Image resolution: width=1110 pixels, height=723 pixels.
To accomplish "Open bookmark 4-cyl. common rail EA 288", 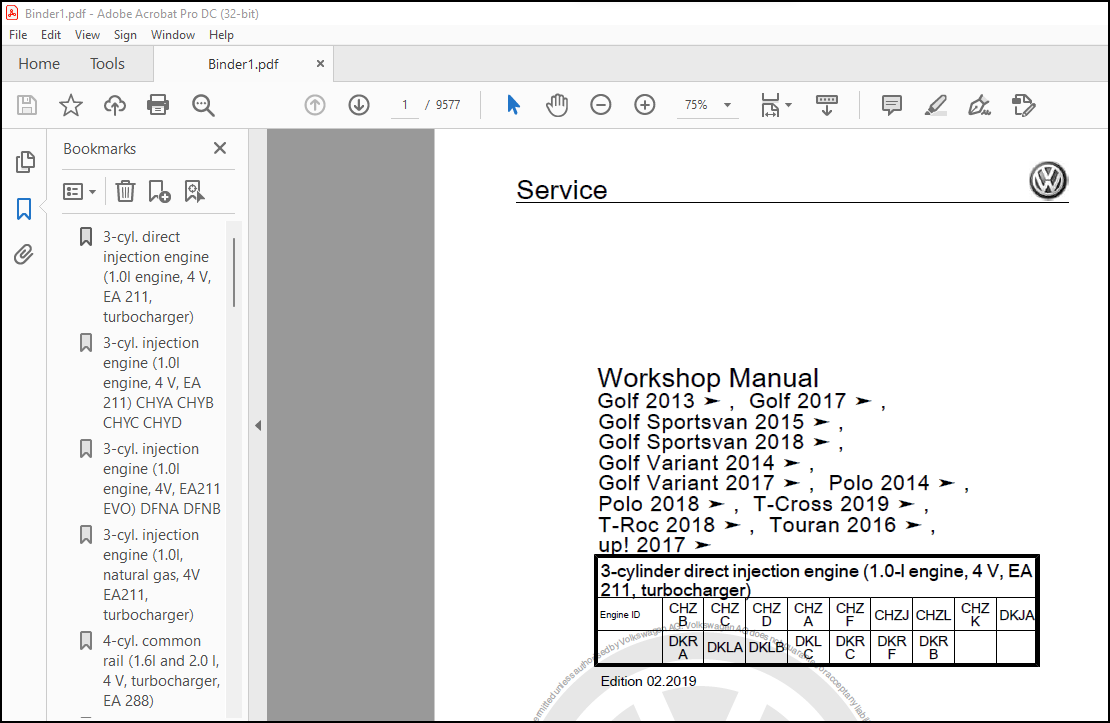I will coord(161,671).
